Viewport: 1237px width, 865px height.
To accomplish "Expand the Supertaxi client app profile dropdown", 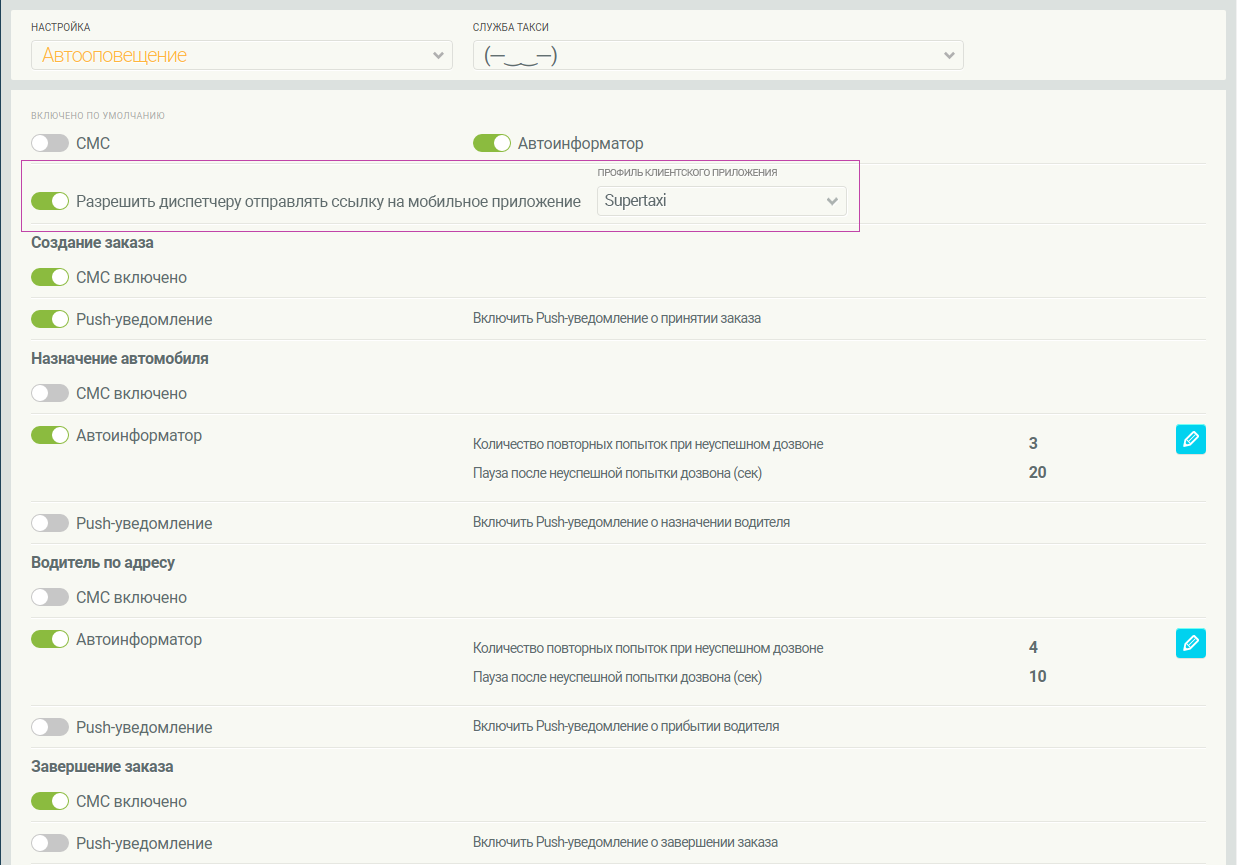I will point(721,201).
